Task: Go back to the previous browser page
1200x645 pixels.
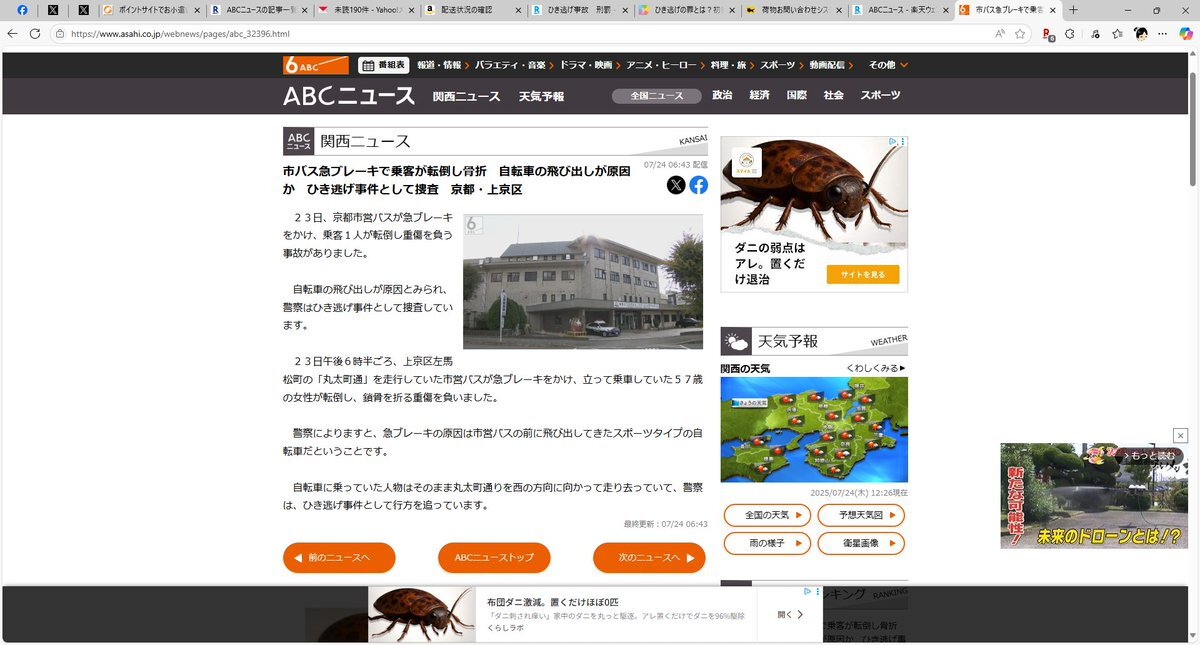Action: coord(12,33)
